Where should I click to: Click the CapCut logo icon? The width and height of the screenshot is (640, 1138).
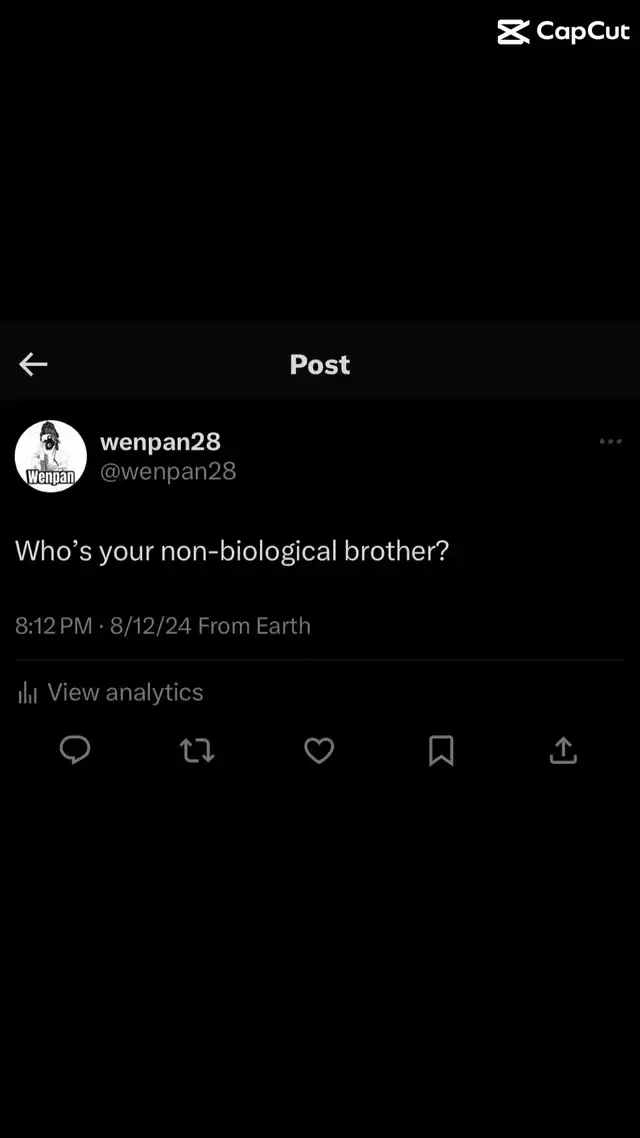click(513, 32)
